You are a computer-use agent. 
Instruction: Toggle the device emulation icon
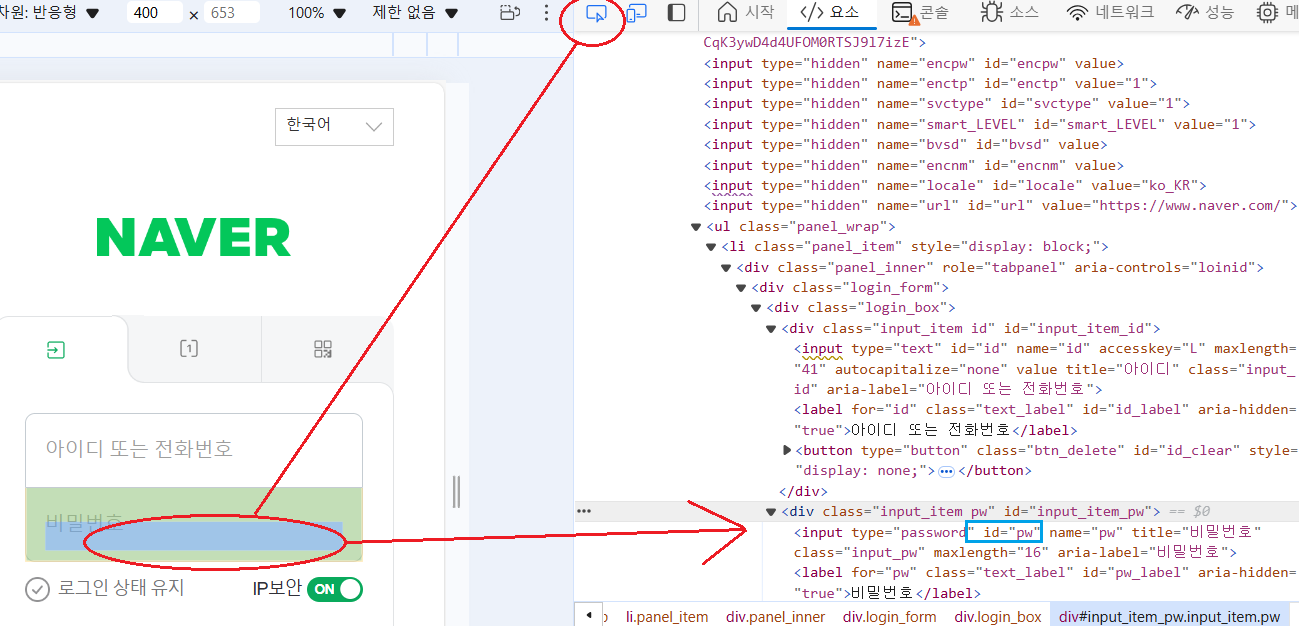636,13
